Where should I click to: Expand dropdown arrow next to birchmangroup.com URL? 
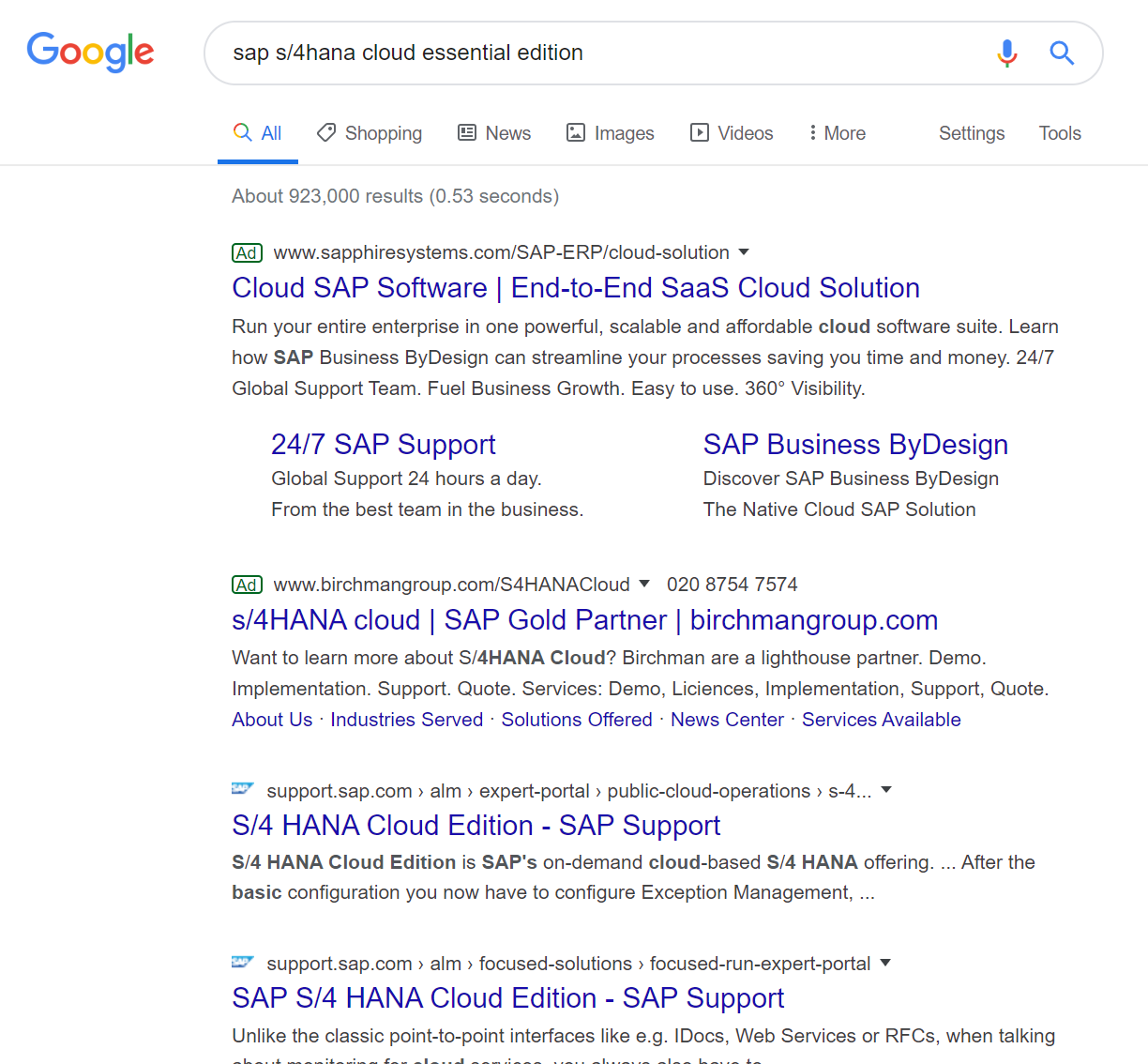click(644, 584)
